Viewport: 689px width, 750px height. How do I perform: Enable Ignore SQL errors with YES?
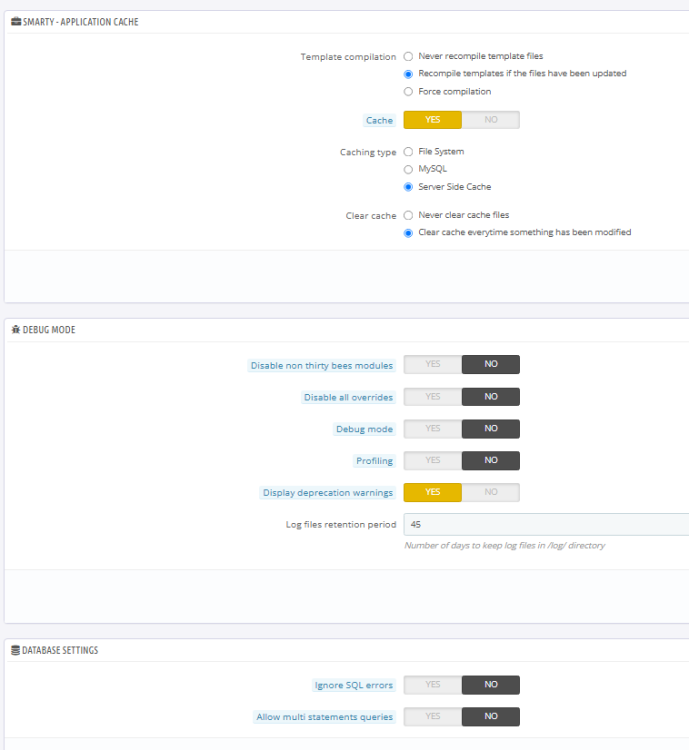[x=433, y=685]
